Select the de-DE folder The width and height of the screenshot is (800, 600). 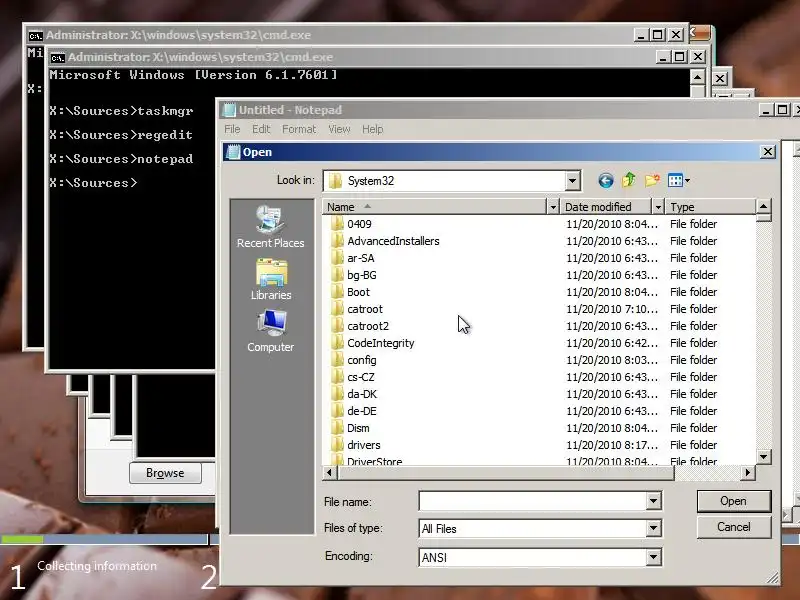362,411
